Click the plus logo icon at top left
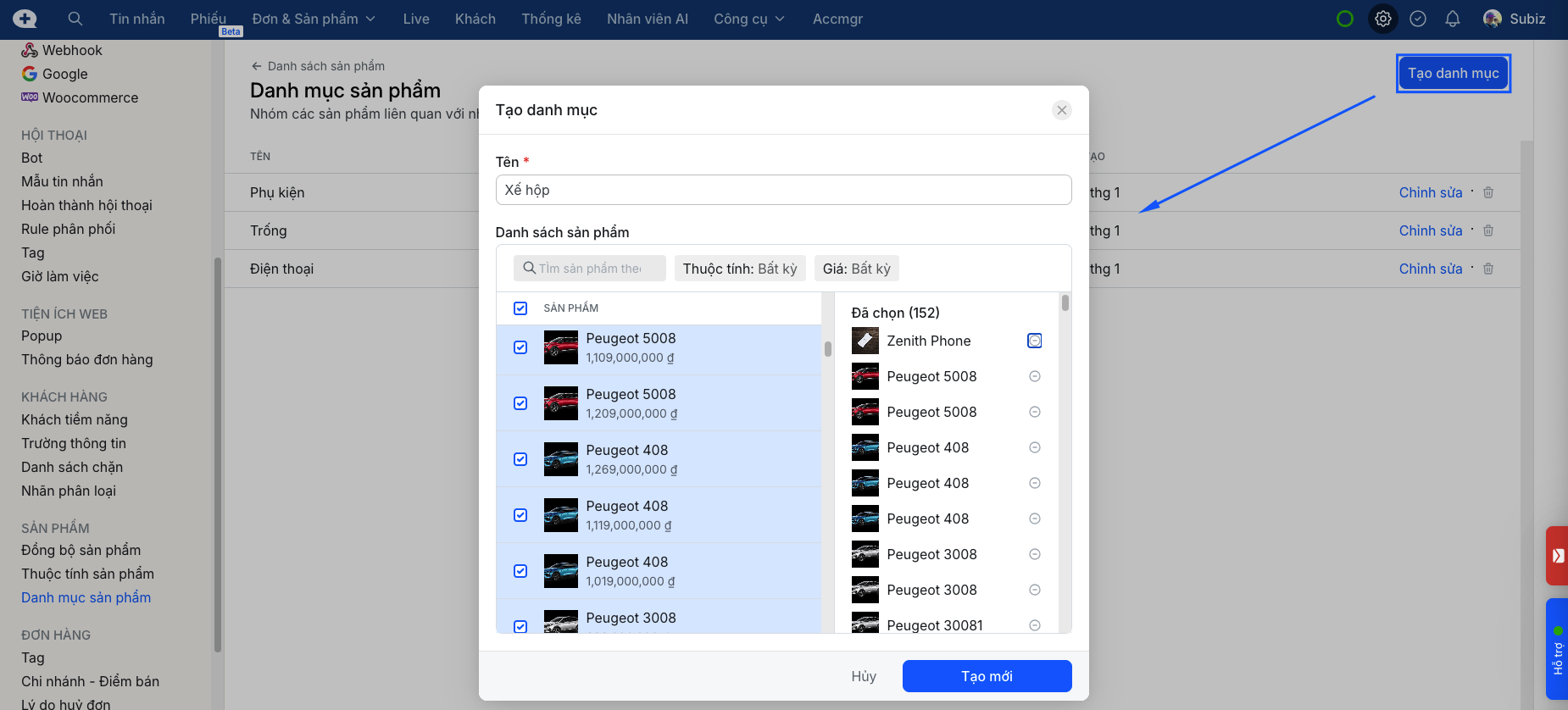This screenshot has width=1568, height=710. (25, 19)
